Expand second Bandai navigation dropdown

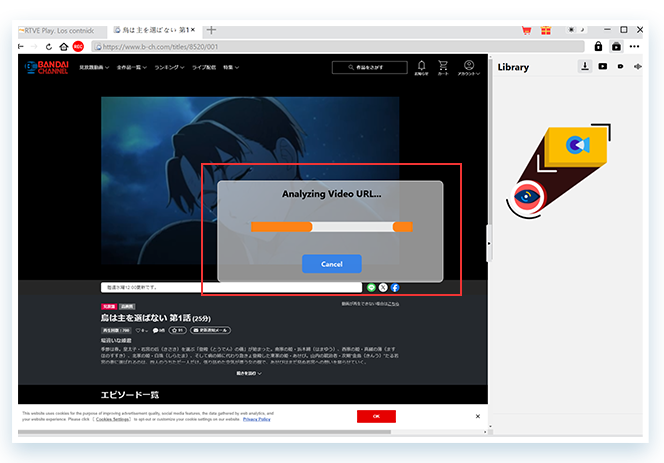pos(132,67)
